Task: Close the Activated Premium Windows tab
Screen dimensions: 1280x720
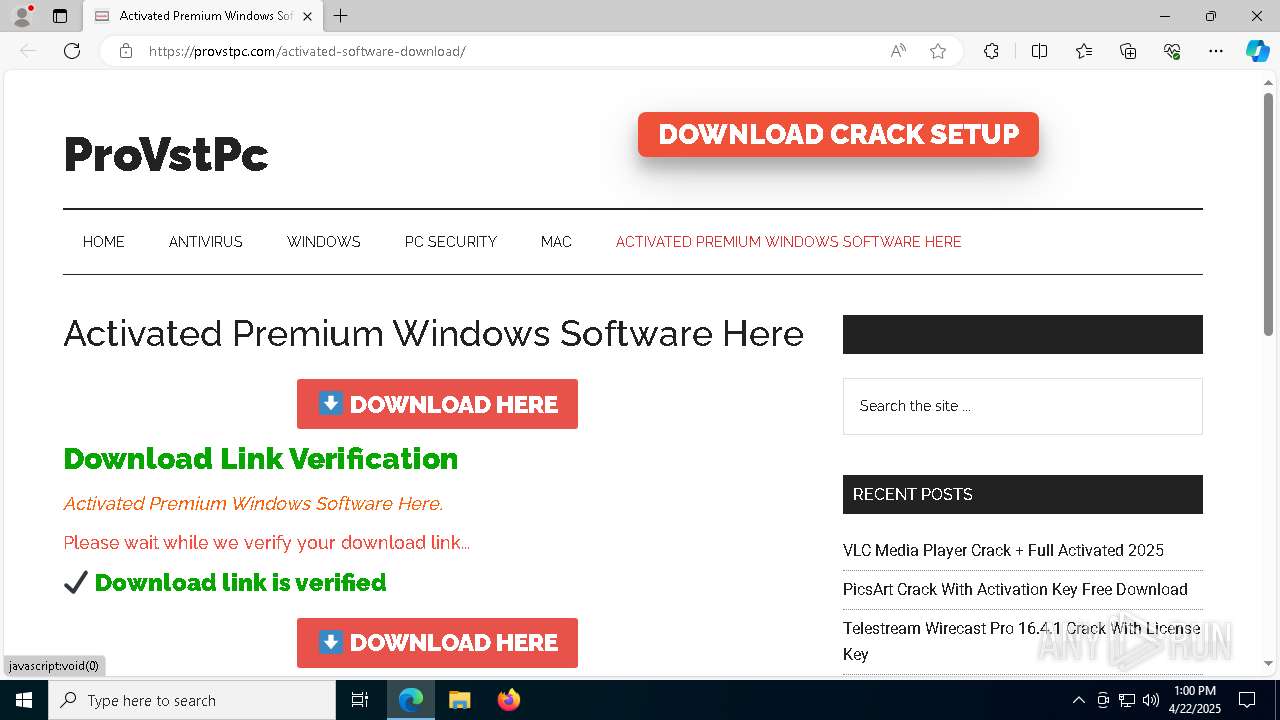Action: 307,16
